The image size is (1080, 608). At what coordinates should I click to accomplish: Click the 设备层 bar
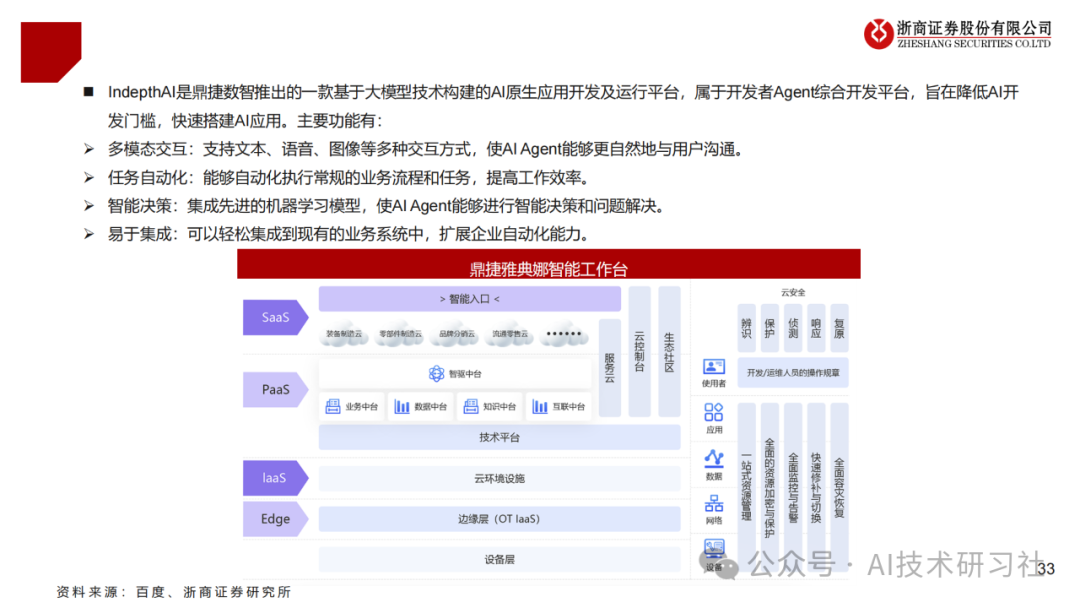[x=499, y=559]
